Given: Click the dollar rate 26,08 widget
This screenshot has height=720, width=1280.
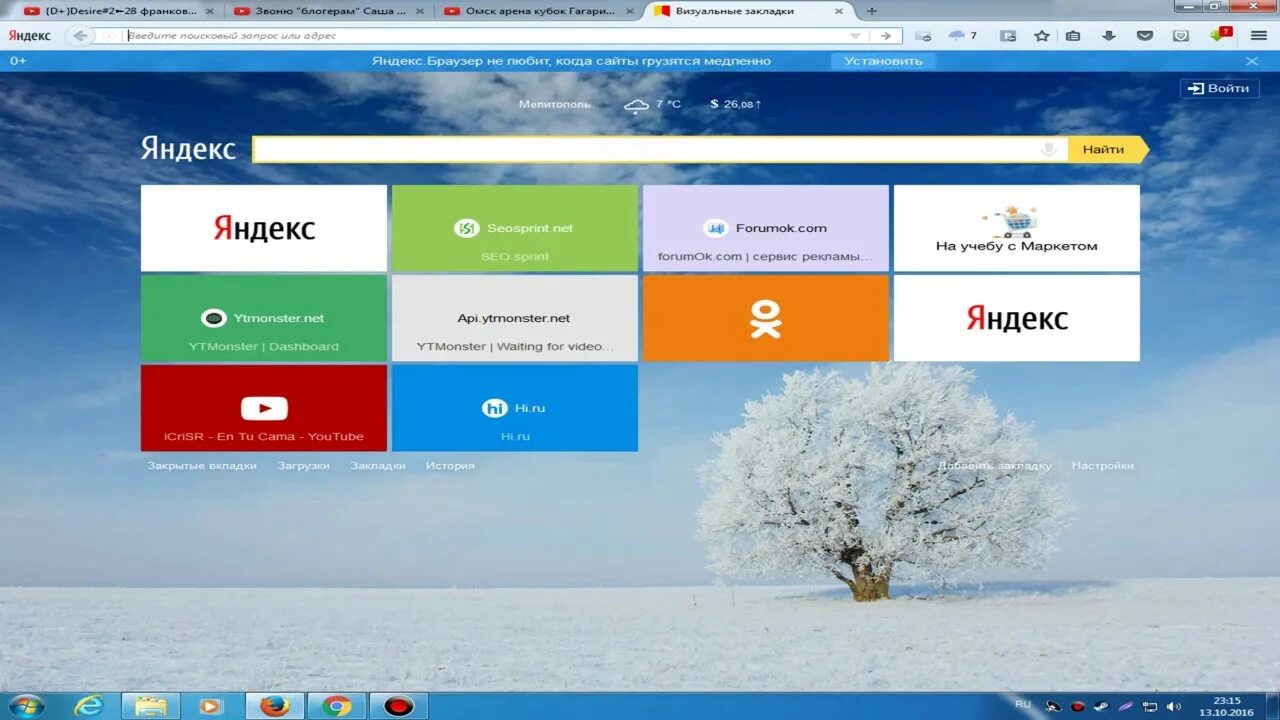Looking at the screenshot, I should [x=736, y=104].
